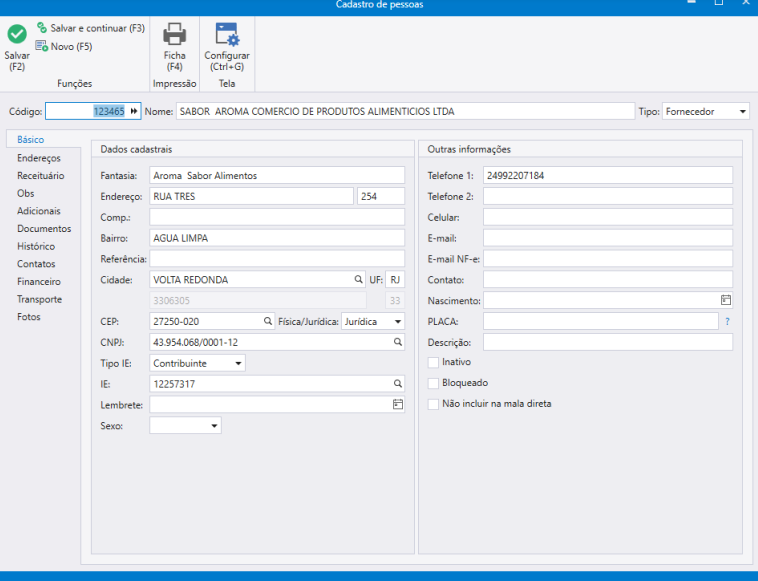Click the Bairro field AGUA LIMPA

tap(277, 238)
